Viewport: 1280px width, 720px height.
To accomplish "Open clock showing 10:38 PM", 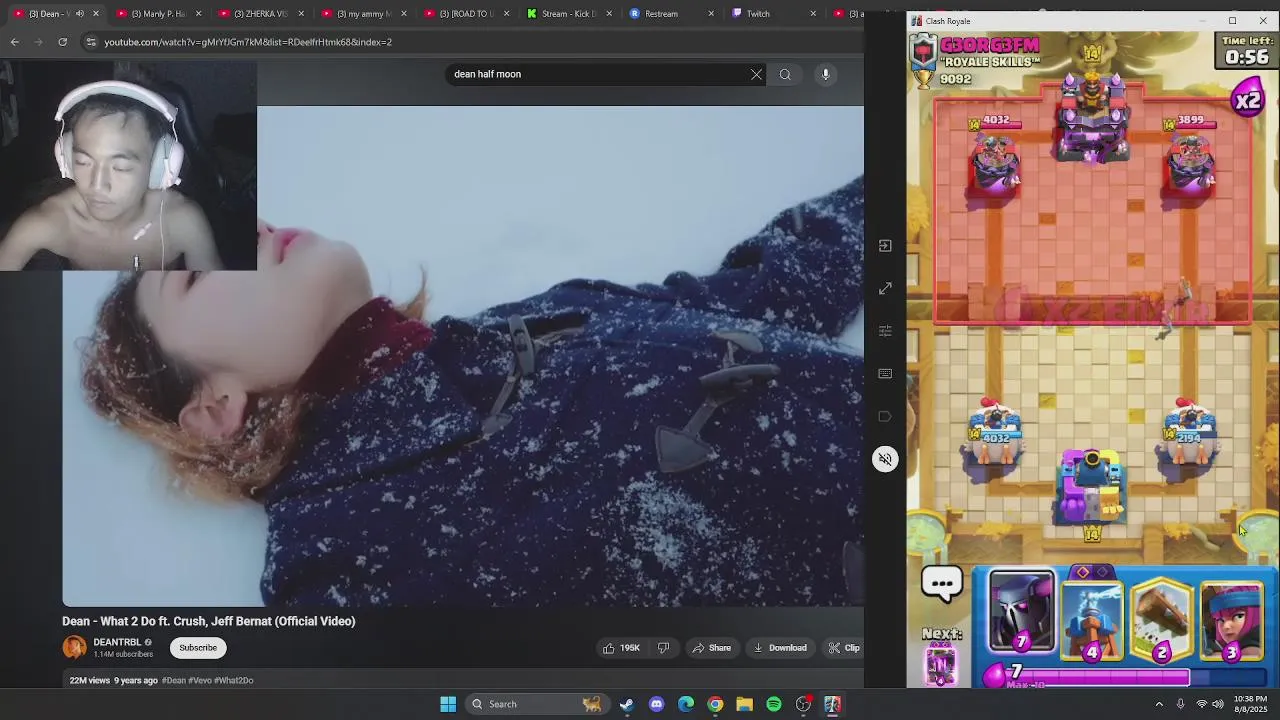I will [1250, 704].
